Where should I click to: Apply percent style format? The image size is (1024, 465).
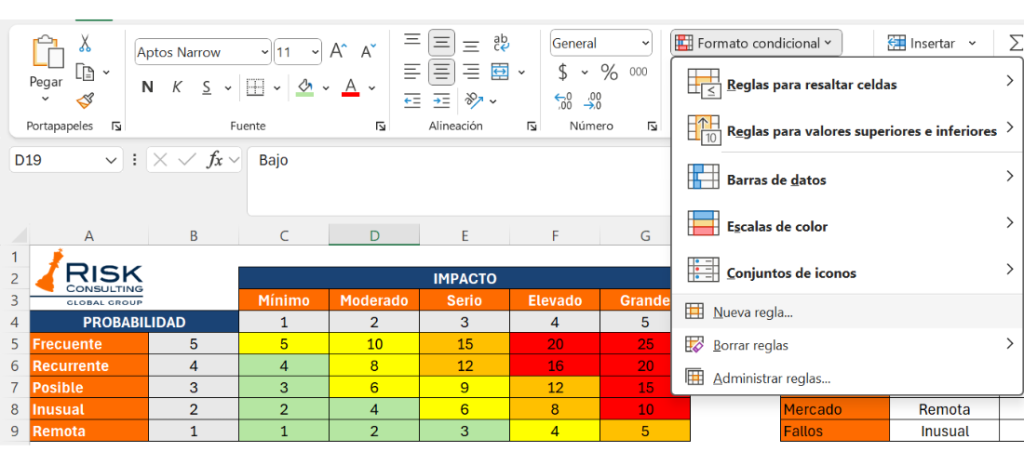pos(609,72)
